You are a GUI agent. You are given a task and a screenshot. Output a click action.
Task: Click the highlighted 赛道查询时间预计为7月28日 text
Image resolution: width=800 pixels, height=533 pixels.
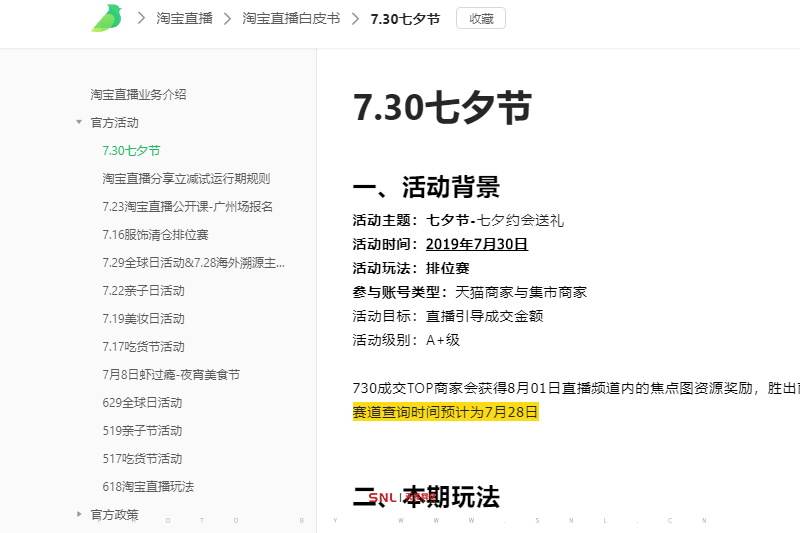tap(445, 412)
